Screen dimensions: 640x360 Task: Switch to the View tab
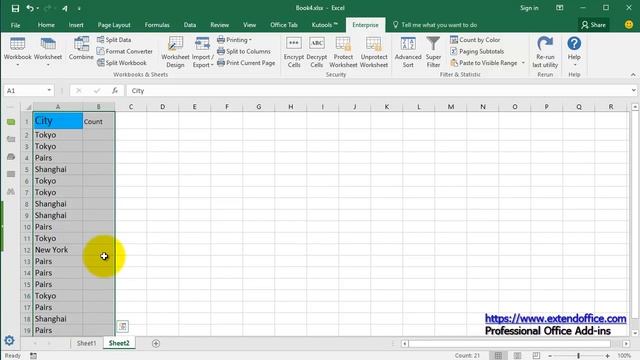point(249,25)
